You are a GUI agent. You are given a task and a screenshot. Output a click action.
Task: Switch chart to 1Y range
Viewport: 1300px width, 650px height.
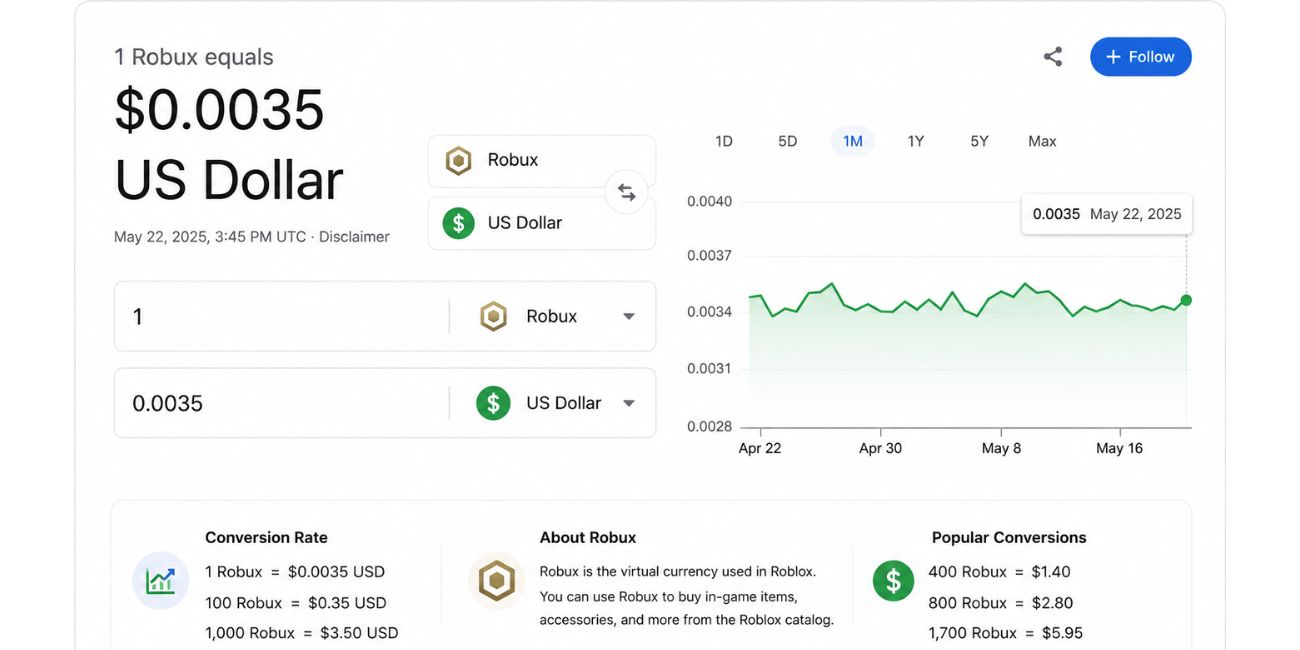click(916, 141)
